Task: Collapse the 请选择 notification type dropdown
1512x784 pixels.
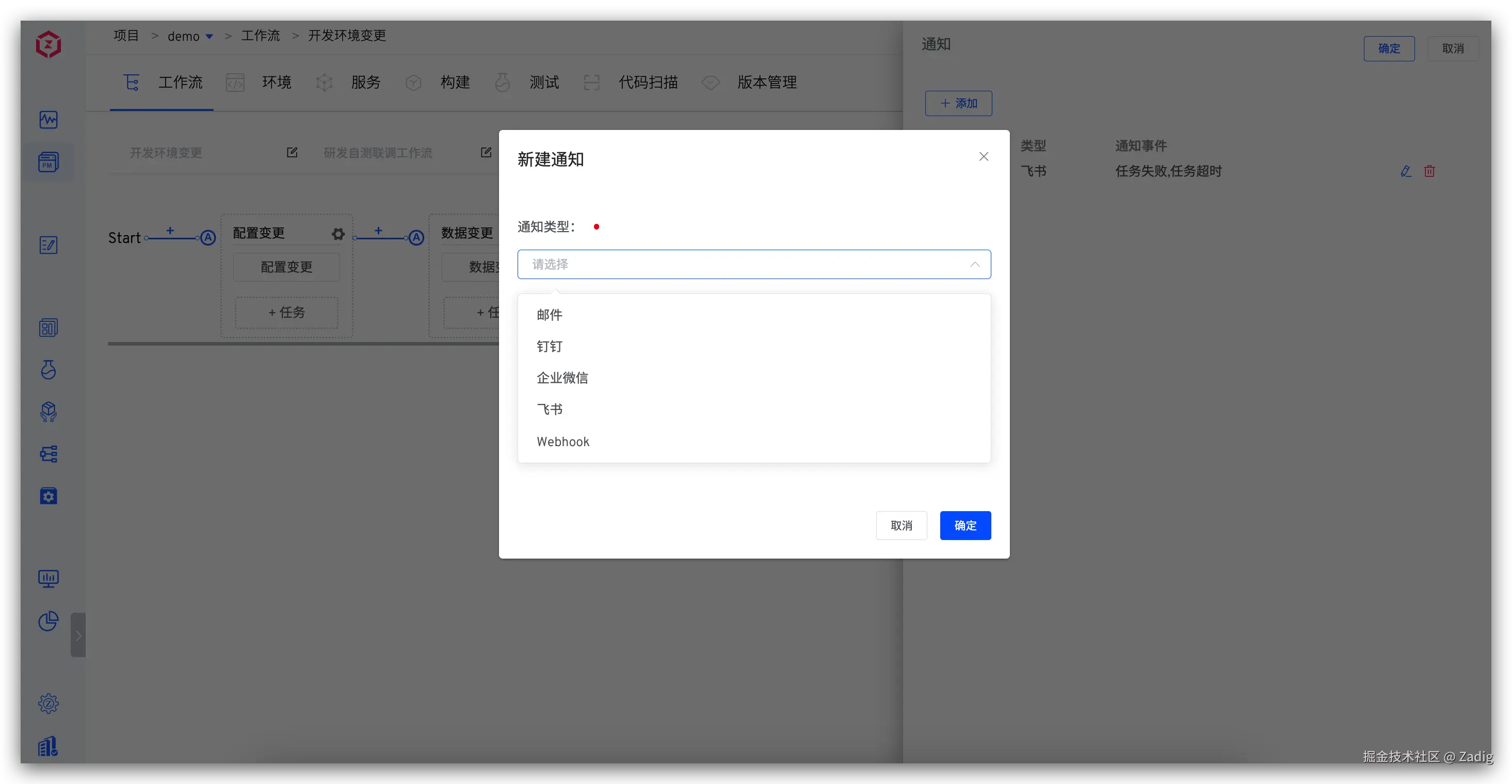Action: point(974,265)
